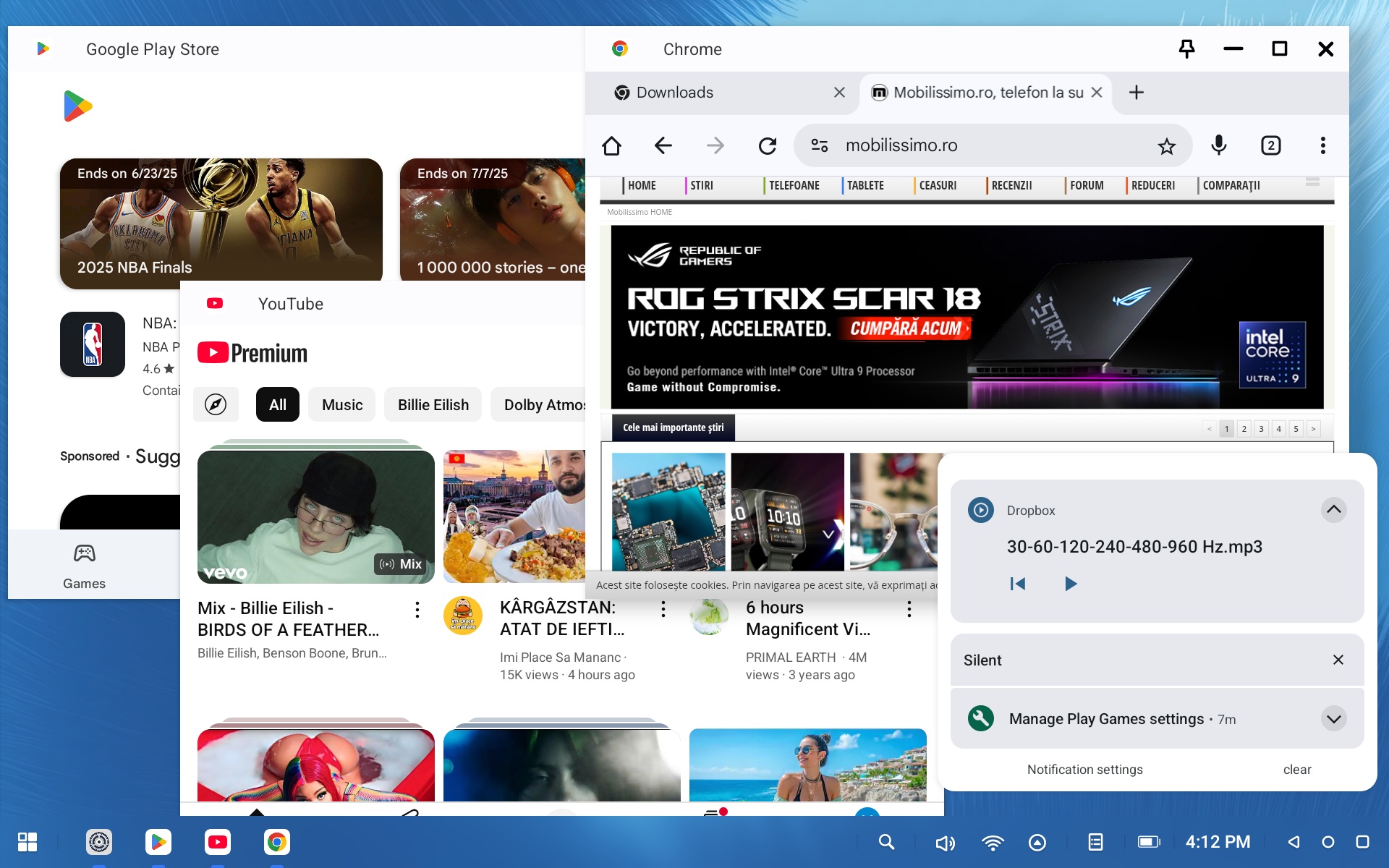Tap Android back navigation button
This screenshot has height=868, width=1389.
tap(1294, 842)
